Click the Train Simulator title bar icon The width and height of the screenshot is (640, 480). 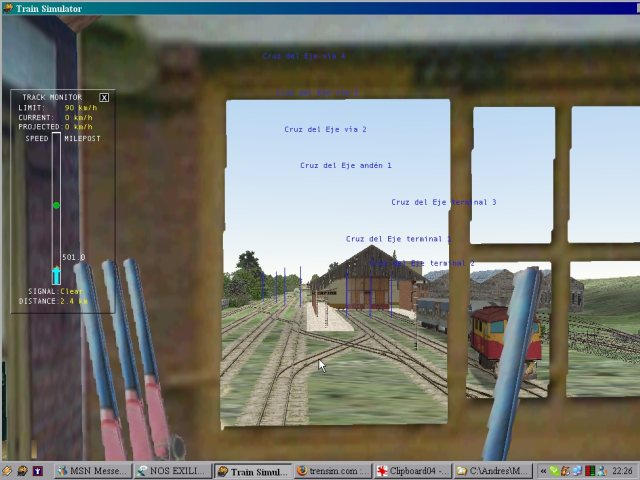pos(7,8)
